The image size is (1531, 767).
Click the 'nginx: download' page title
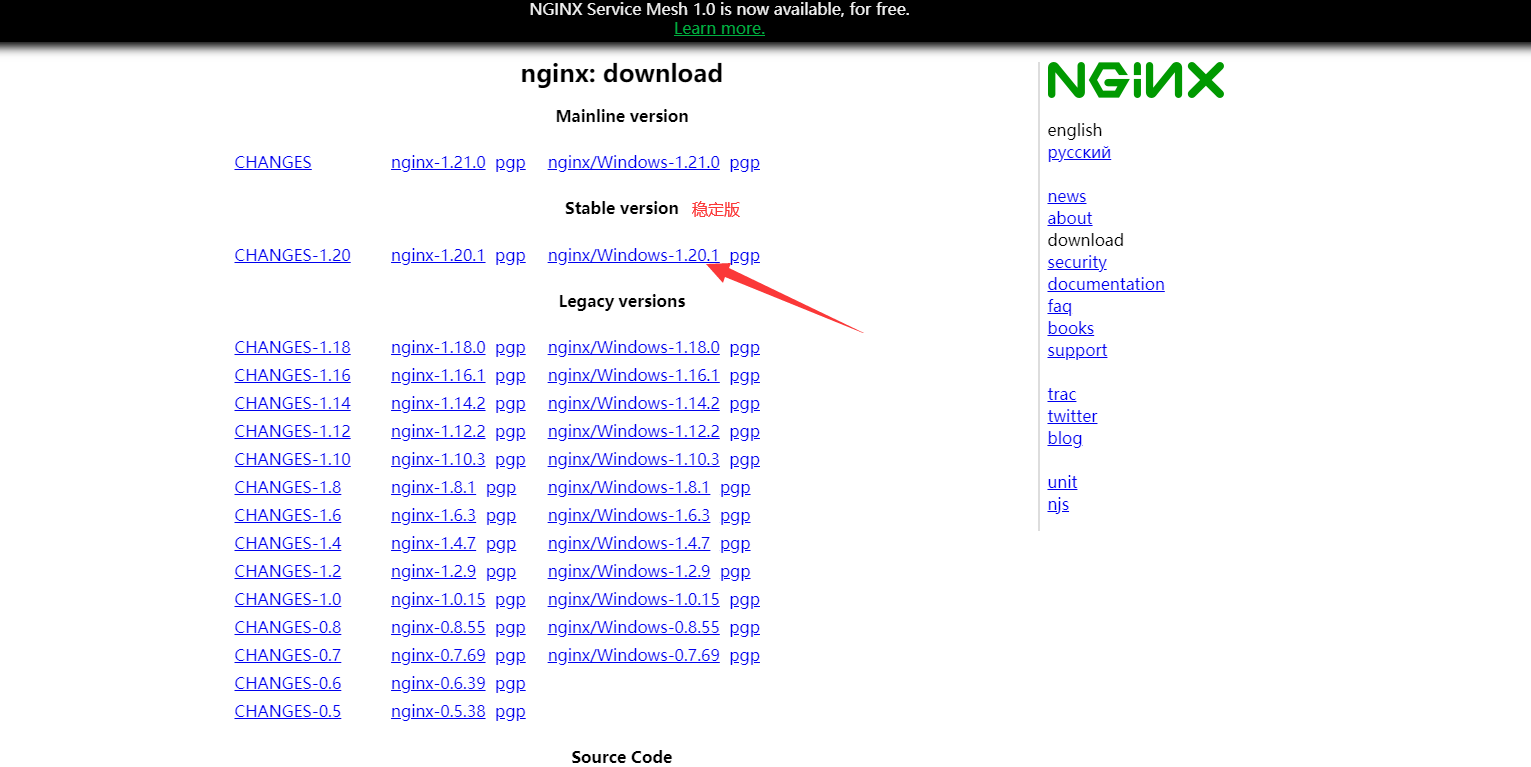[621, 74]
